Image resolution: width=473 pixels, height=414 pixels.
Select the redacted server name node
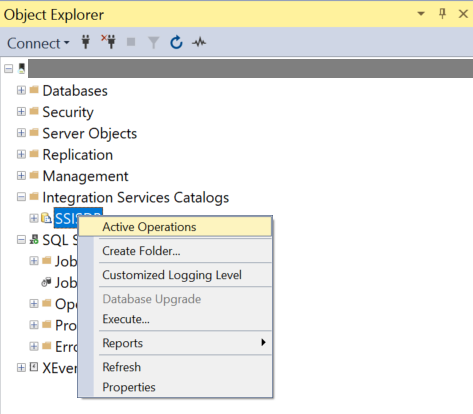250,69
